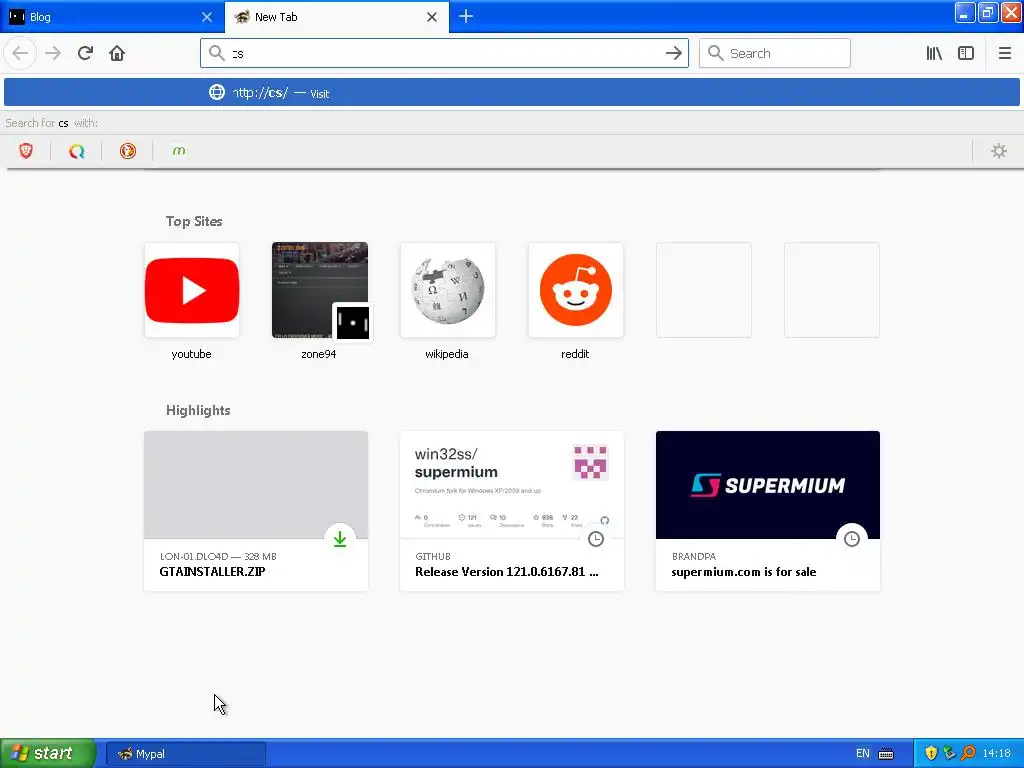Reload the current page
1024x768 pixels.
tap(85, 53)
